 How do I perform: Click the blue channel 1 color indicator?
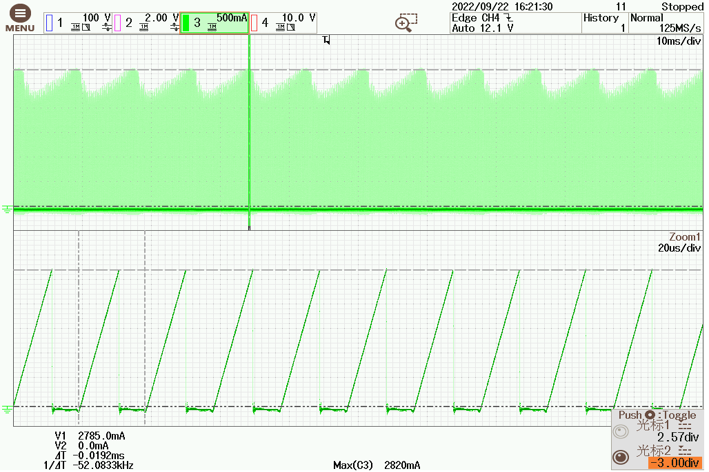[x=50, y=23]
